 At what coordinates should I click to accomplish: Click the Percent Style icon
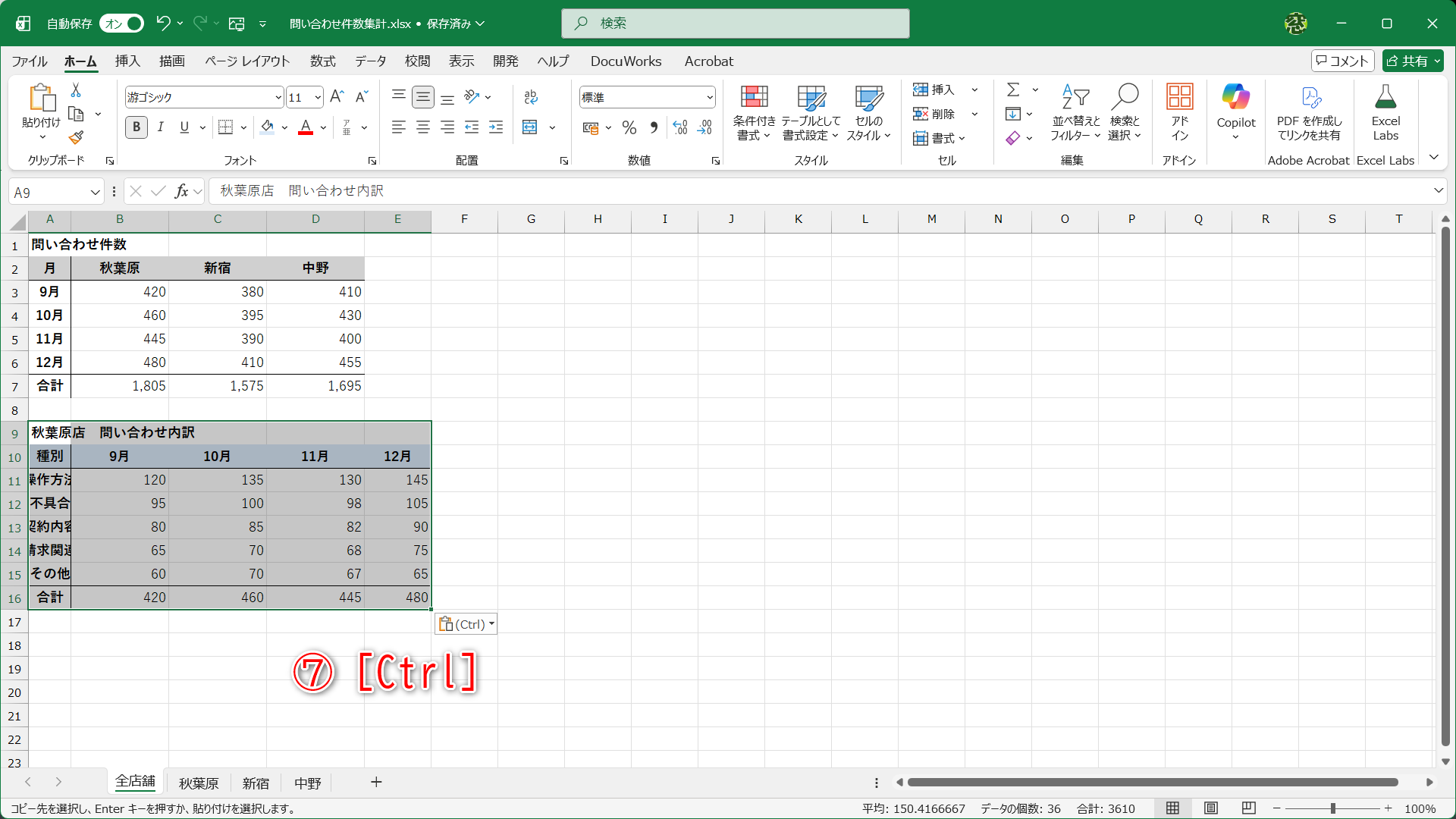click(629, 127)
